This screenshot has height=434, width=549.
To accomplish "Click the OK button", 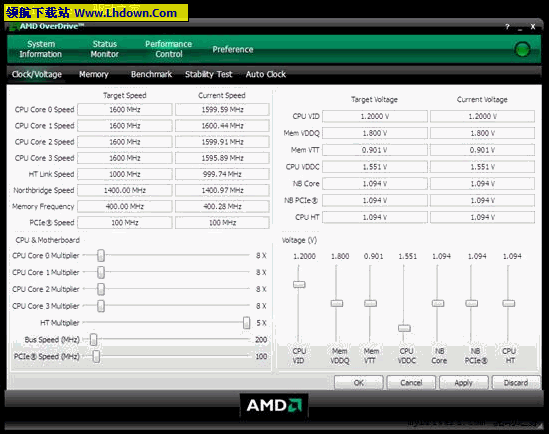I will [359, 383].
